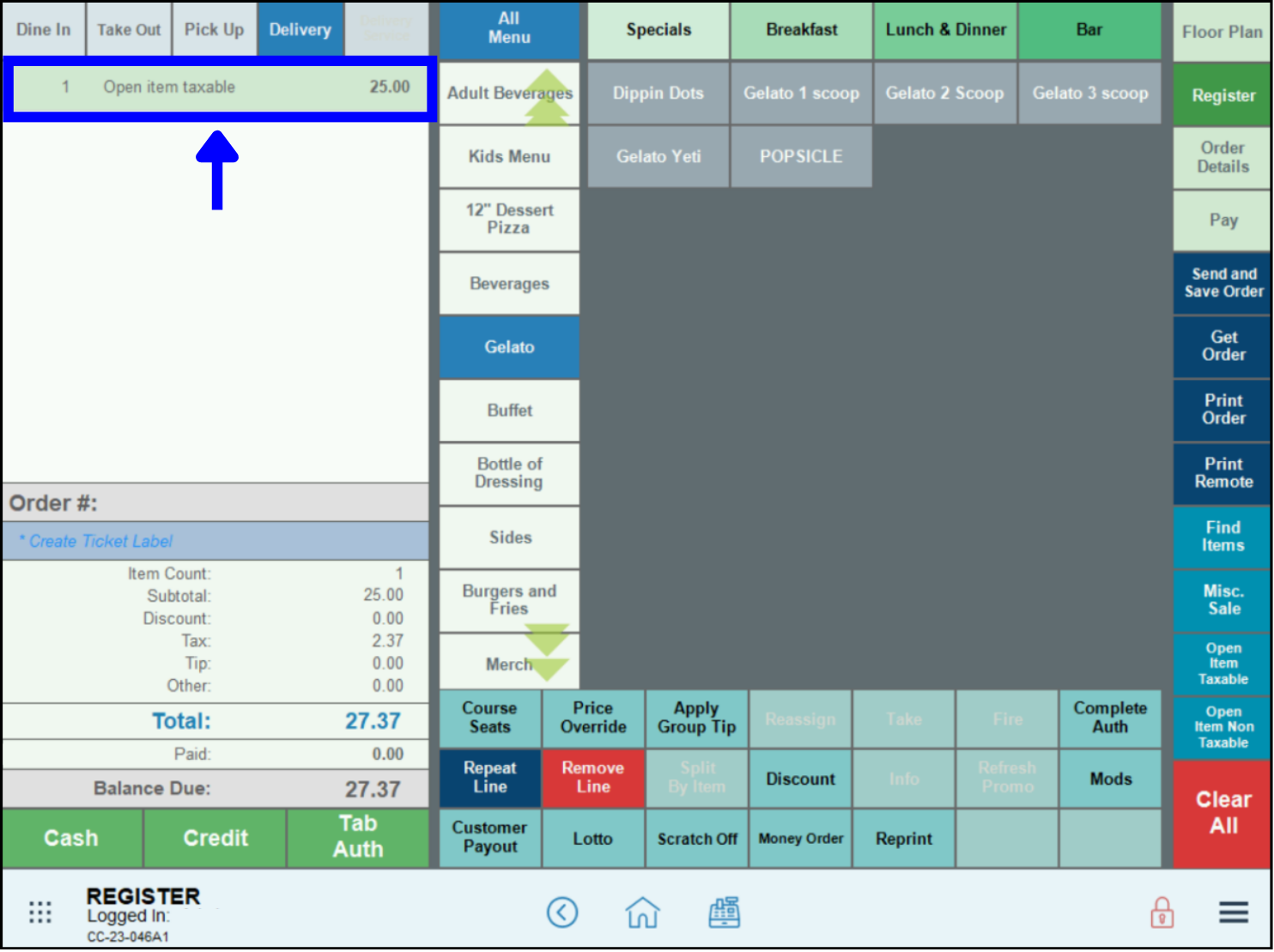Open the apps grid icon
This screenshot has height=952, width=1274.
pos(39,913)
